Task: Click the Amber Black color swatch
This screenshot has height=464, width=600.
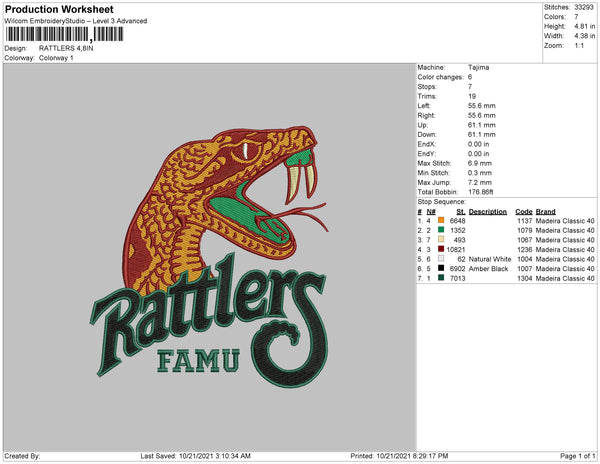Action: (441, 268)
